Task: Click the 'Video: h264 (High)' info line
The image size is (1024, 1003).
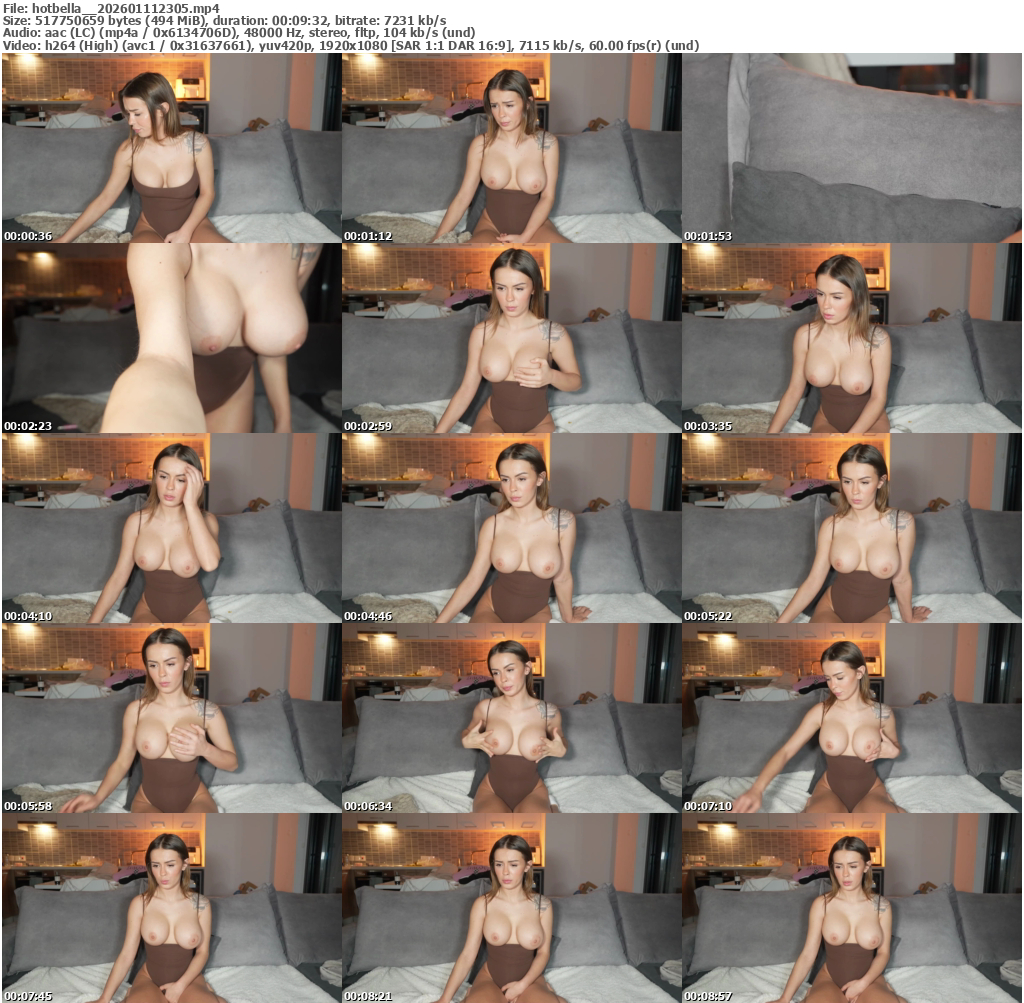Action: click(x=351, y=45)
